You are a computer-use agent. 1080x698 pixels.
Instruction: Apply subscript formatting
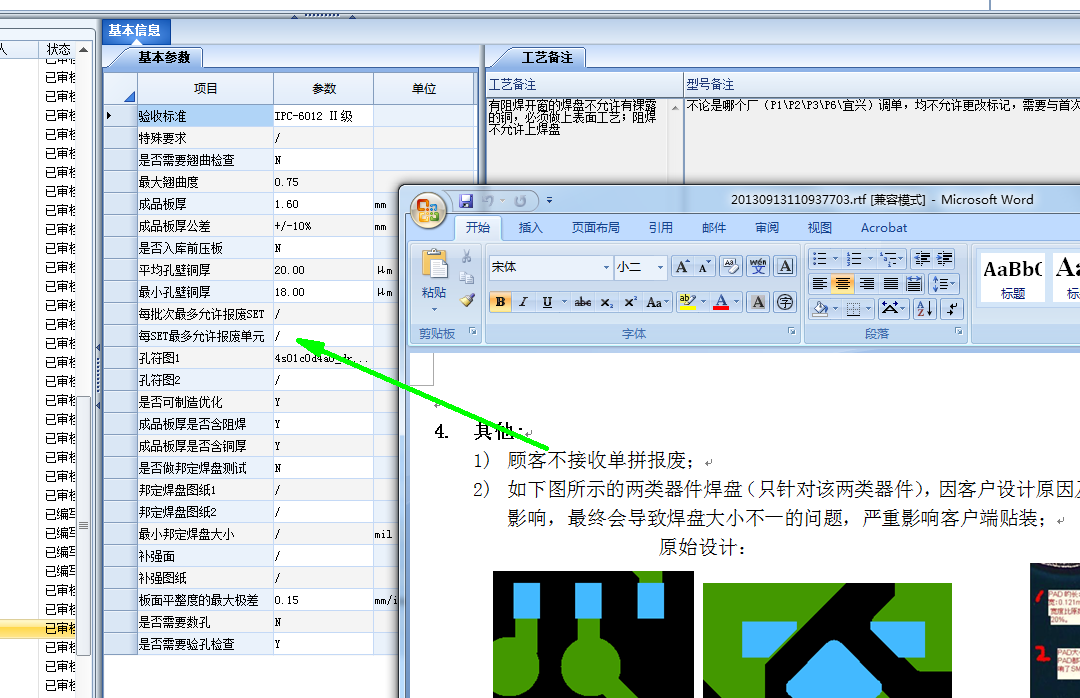pyautogui.click(x=606, y=302)
